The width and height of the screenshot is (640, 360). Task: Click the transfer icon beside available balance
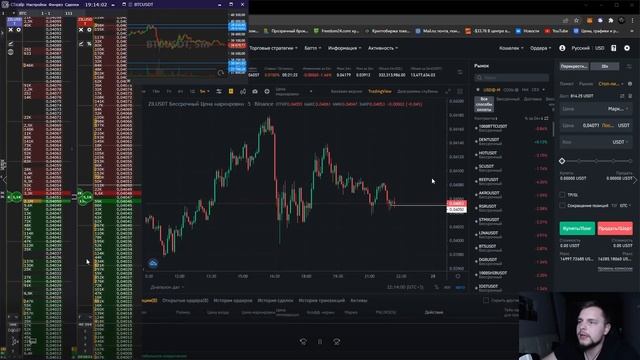point(622,96)
